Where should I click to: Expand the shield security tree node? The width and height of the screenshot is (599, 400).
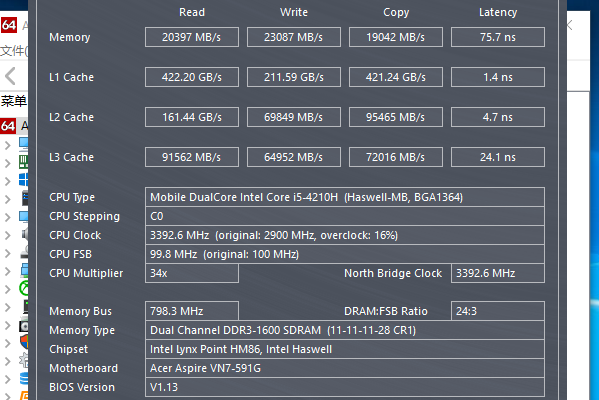(7, 343)
